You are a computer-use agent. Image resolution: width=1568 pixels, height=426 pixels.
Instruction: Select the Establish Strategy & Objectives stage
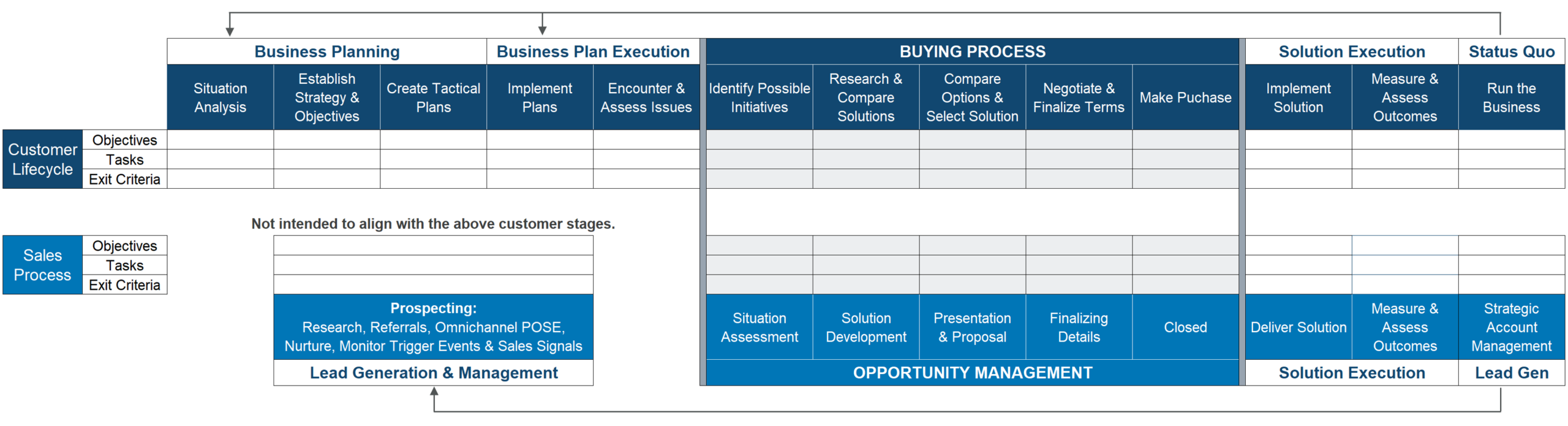[326, 97]
